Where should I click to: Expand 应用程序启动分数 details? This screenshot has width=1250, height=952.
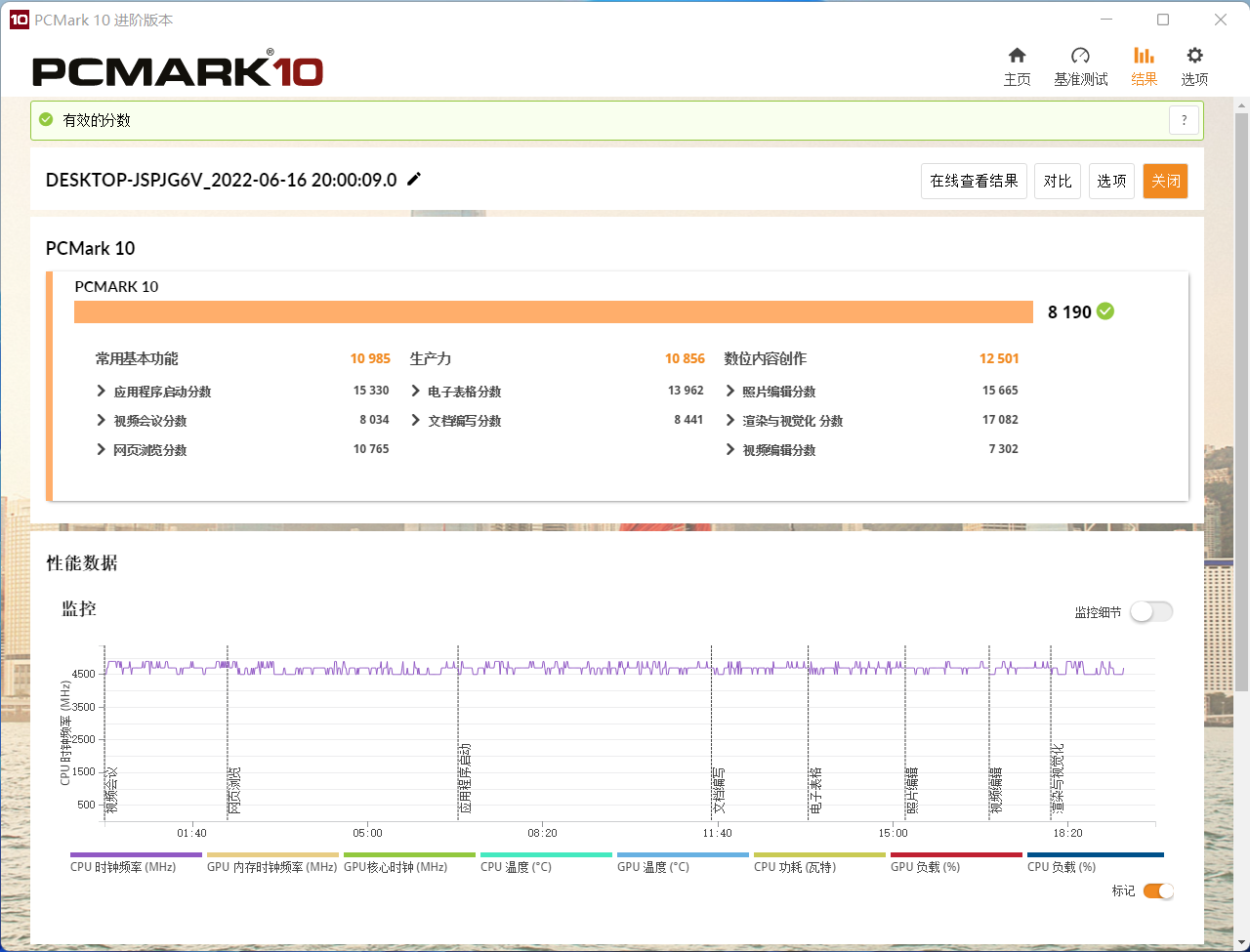(x=101, y=391)
